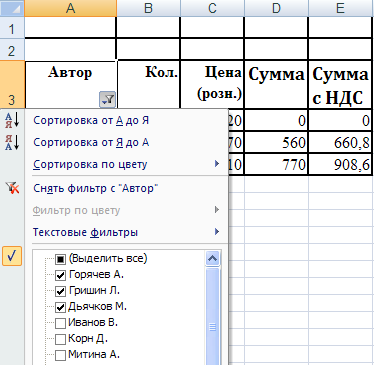Expand arrow next to Сортировка по цвету
The width and height of the screenshot is (374, 365).
tap(217, 164)
